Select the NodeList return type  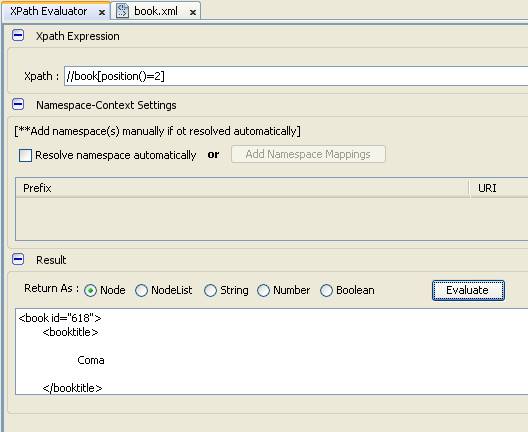pyautogui.click(x=141, y=290)
